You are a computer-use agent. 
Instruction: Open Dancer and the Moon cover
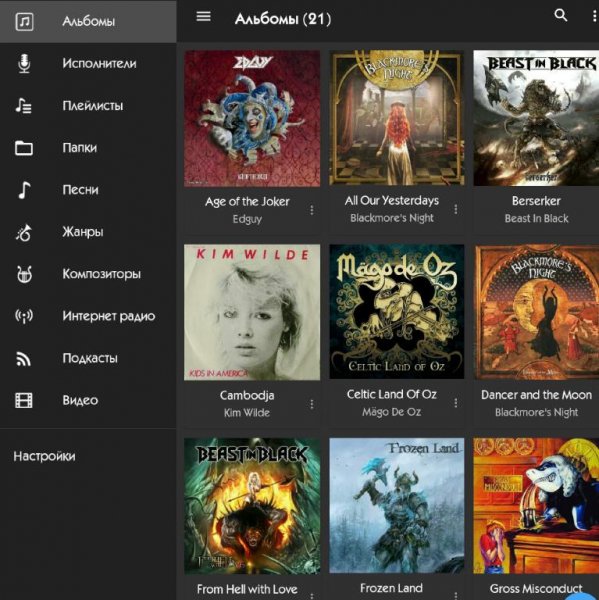click(537, 312)
